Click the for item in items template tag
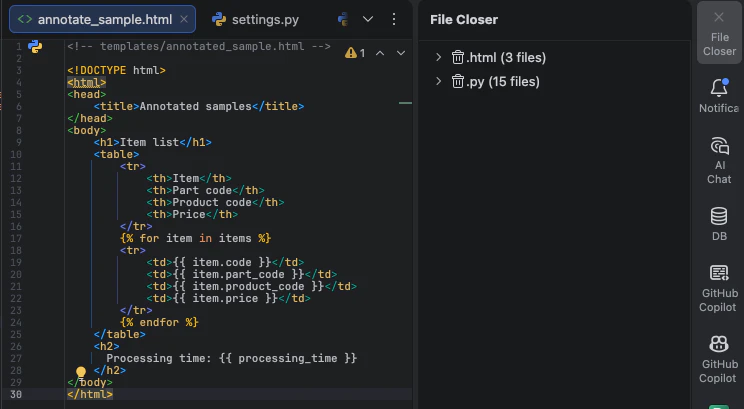Image resolution: width=744 pixels, height=409 pixels. tap(195, 238)
